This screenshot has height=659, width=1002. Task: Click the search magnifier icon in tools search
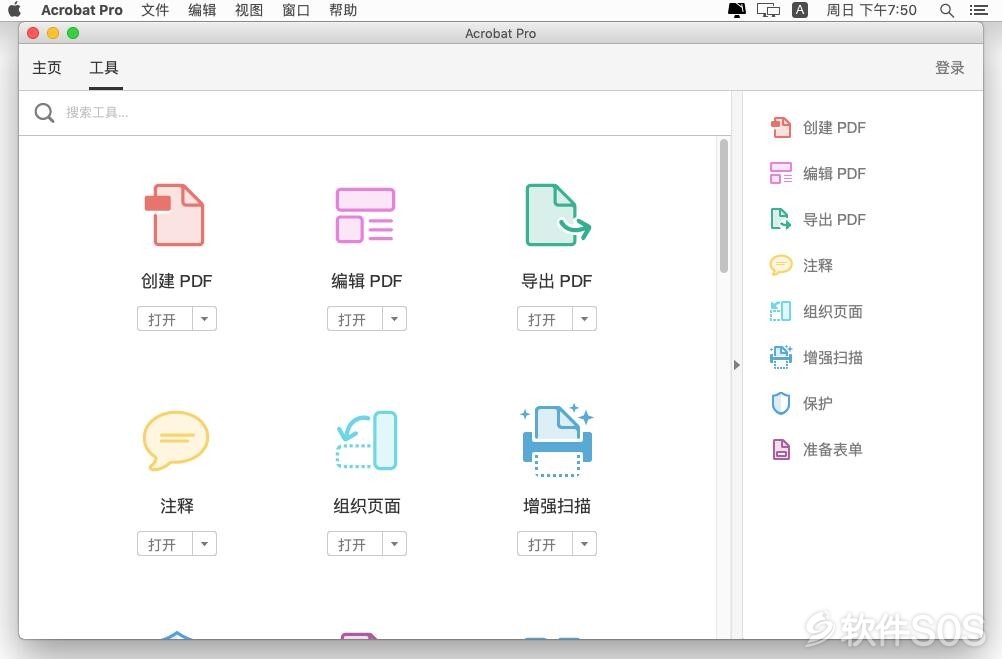click(x=44, y=113)
